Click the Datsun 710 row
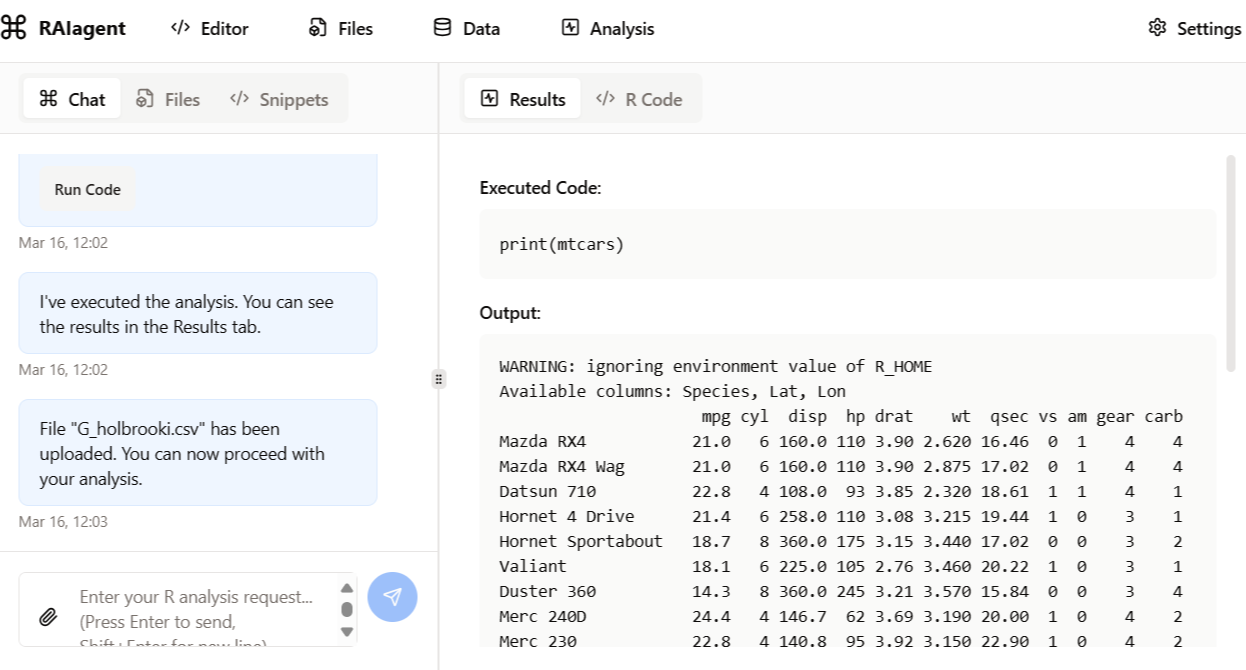 pos(841,491)
